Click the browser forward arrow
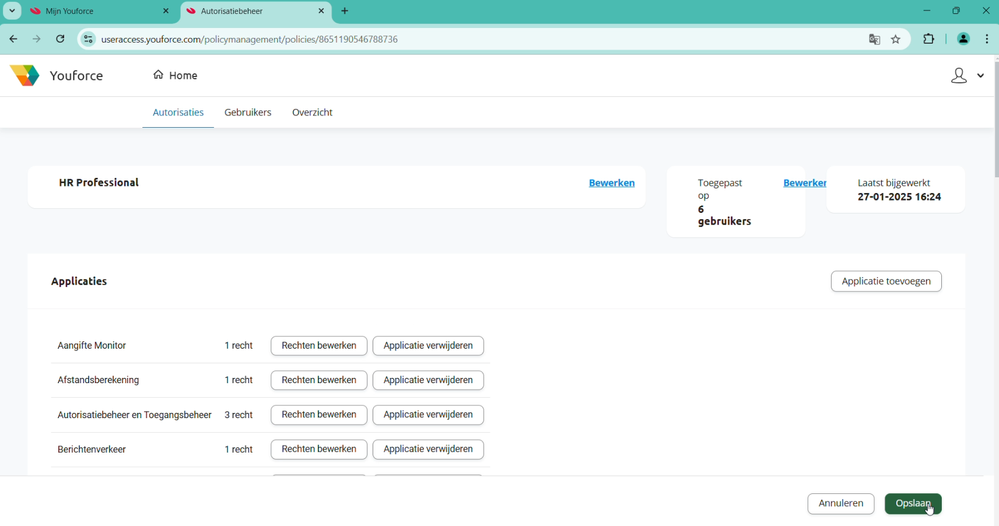Image resolution: width=999 pixels, height=526 pixels. [x=36, y=39]
